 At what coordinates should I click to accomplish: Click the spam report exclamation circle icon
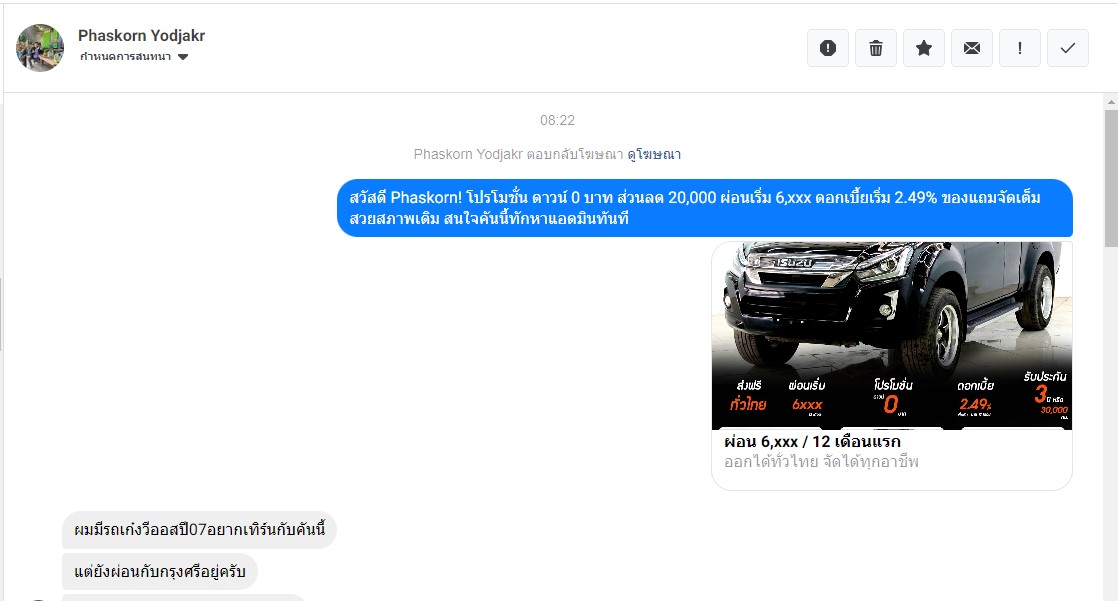tap(827, 48)
